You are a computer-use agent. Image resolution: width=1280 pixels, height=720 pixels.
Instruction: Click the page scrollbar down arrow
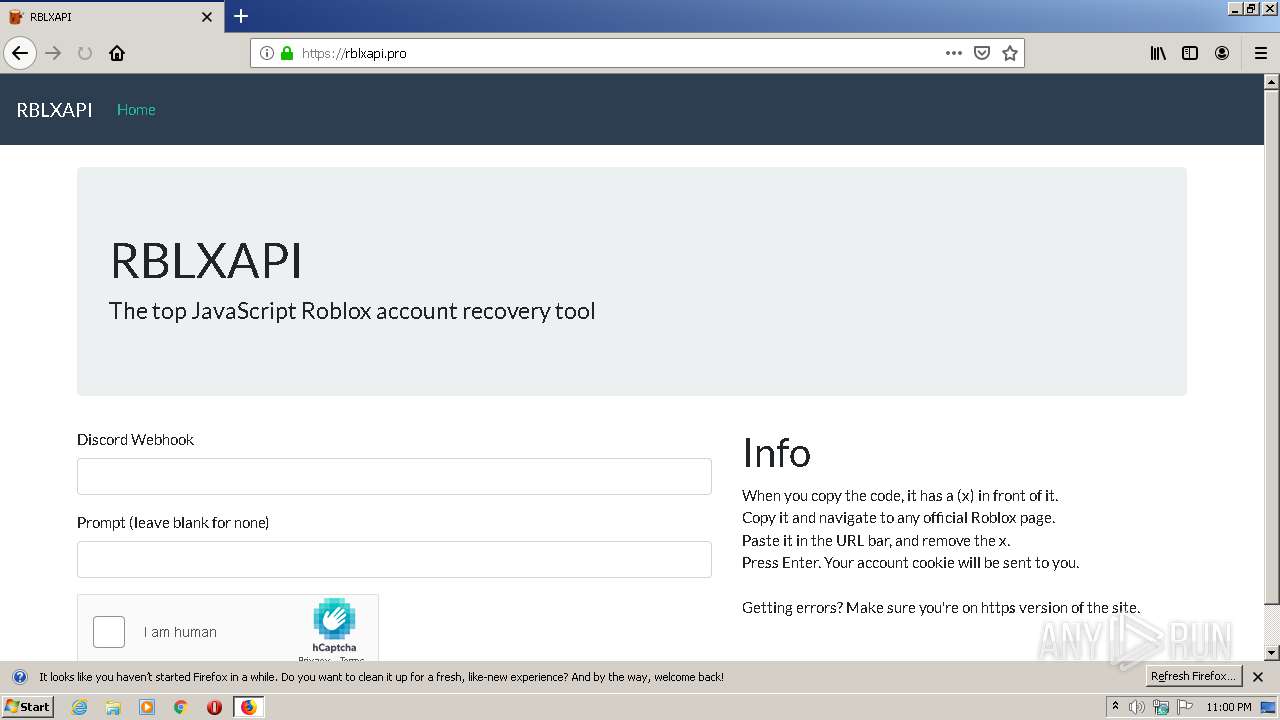1271,653
